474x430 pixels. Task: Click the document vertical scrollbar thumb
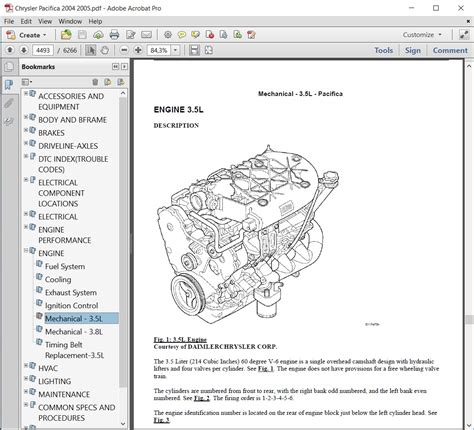[x=469, y=320]
